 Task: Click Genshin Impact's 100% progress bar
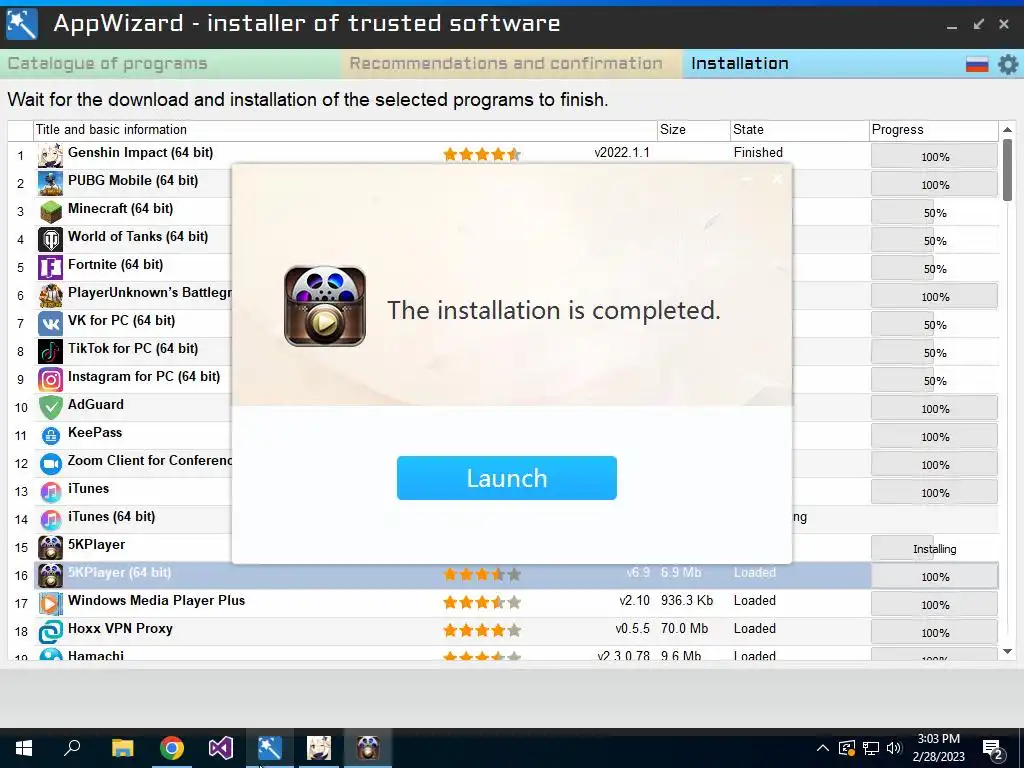click(935, 157)
